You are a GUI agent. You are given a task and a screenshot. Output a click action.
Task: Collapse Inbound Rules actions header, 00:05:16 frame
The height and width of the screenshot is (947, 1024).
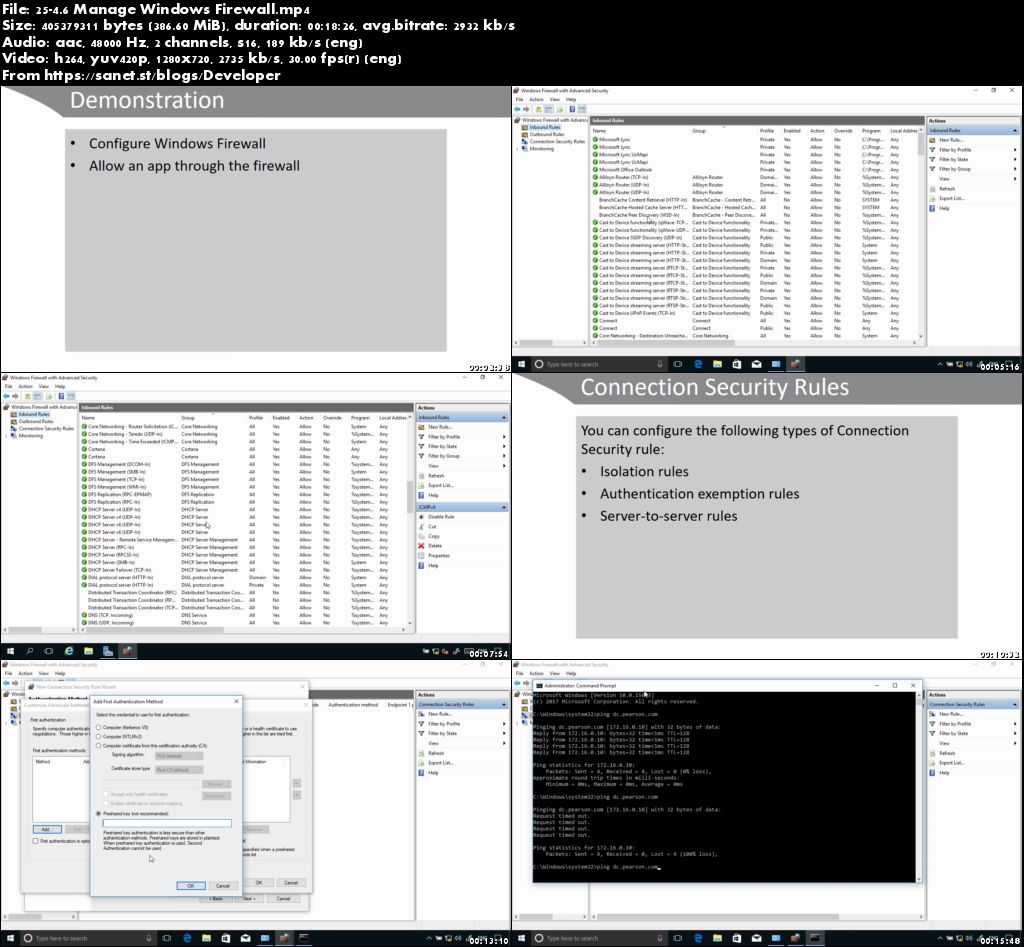1015,131
